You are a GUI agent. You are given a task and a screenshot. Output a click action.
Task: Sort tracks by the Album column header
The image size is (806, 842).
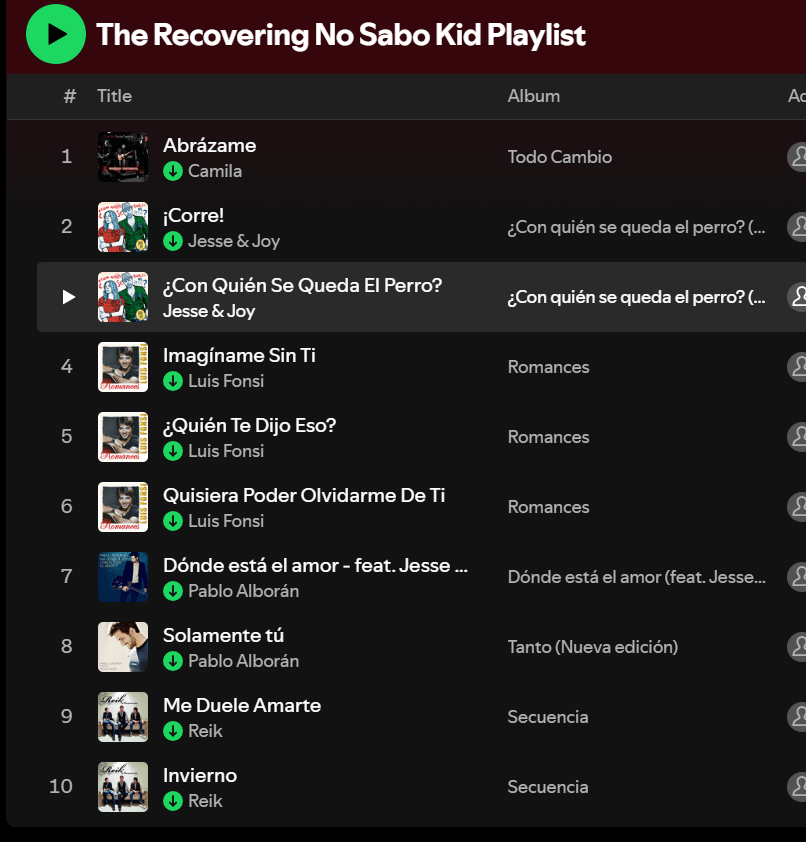(x=533, y=96)
